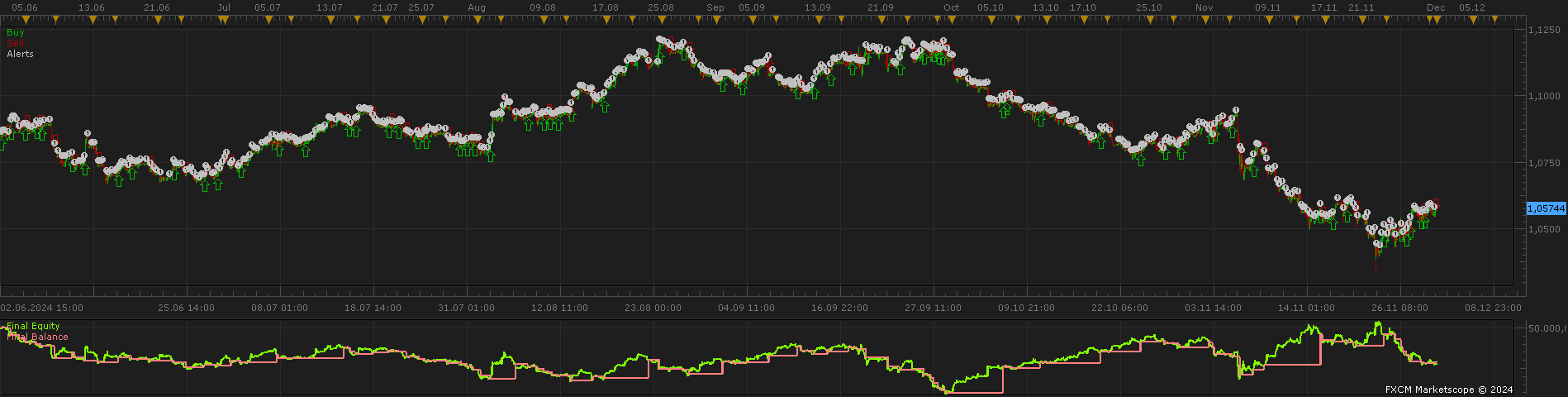
Task: Click the 25.07 date label
Action: point(421,7)
